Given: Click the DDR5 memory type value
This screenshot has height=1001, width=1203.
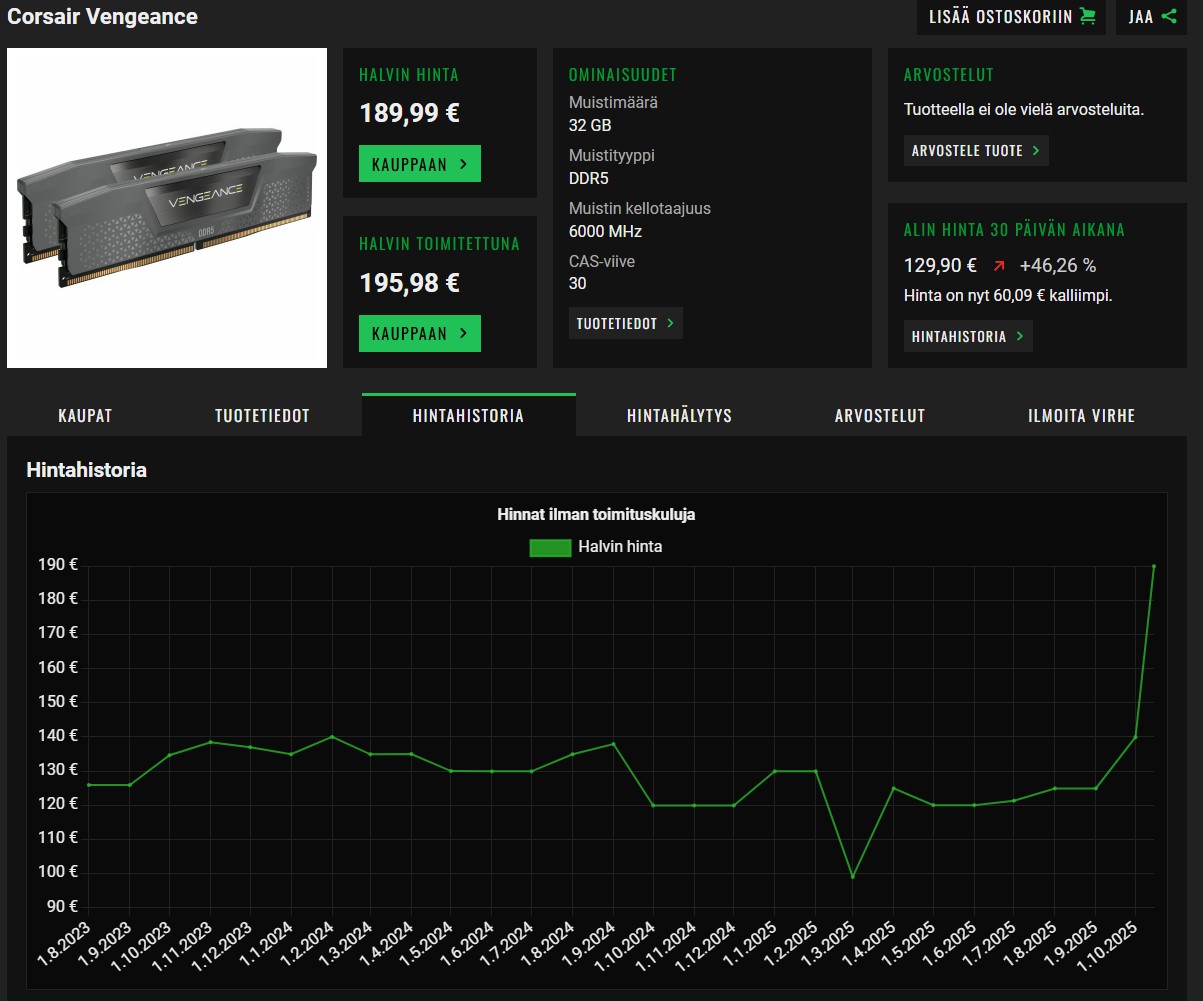Looking at the screenshot, I should (x=589, y=178).
